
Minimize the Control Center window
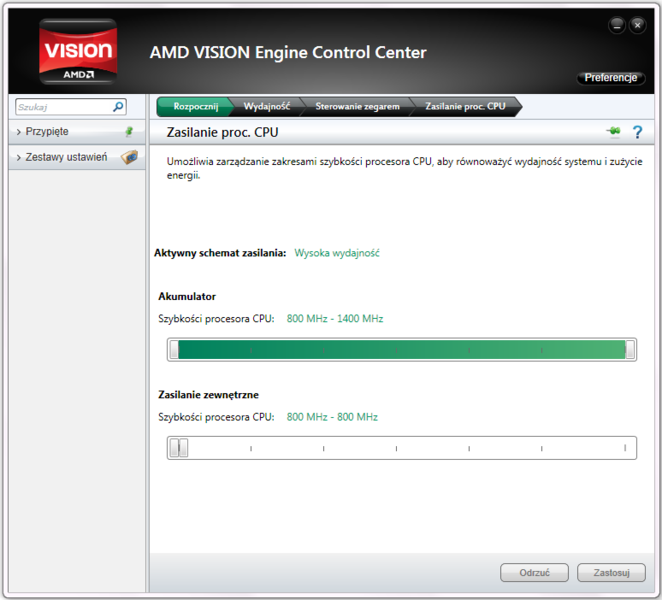[x=617, y=26]
